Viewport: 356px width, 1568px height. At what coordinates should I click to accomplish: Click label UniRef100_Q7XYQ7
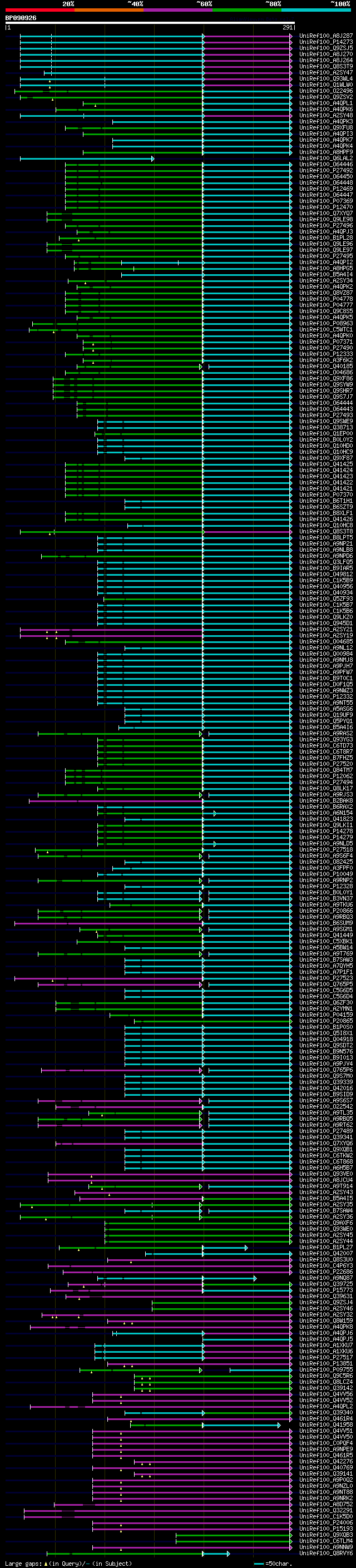click(326, 213)
